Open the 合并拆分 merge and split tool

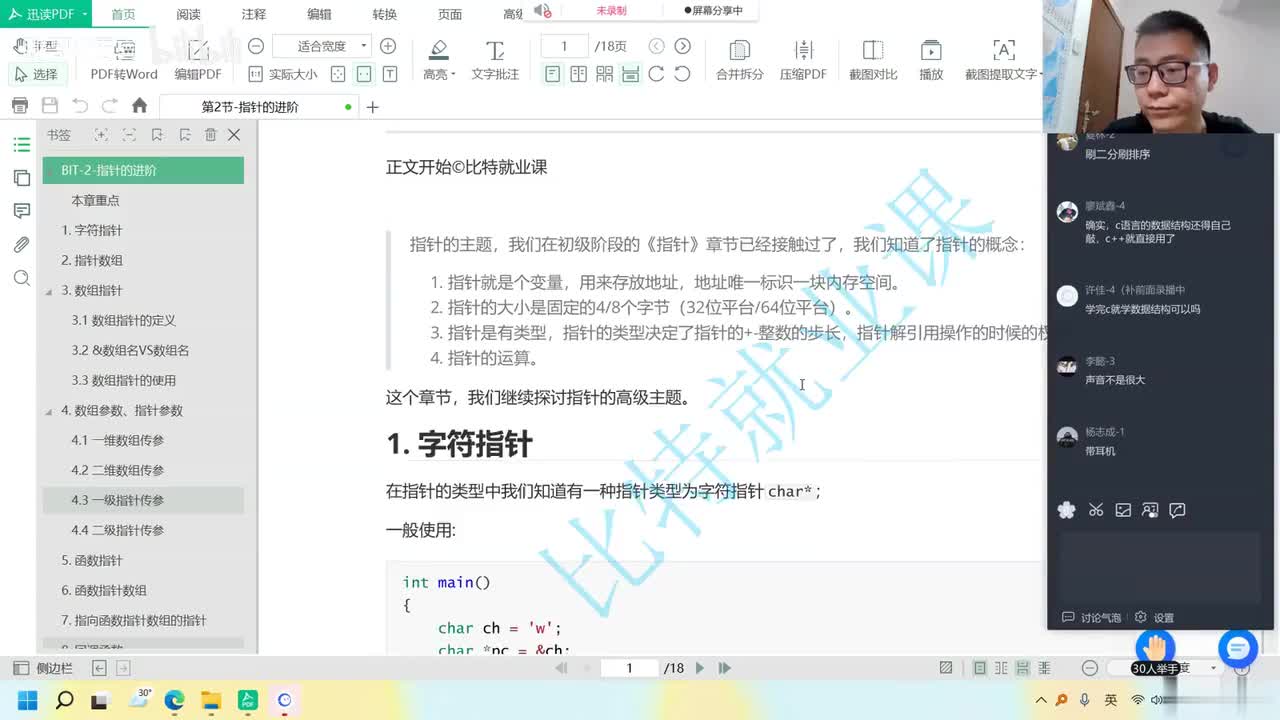coord(739,61)
